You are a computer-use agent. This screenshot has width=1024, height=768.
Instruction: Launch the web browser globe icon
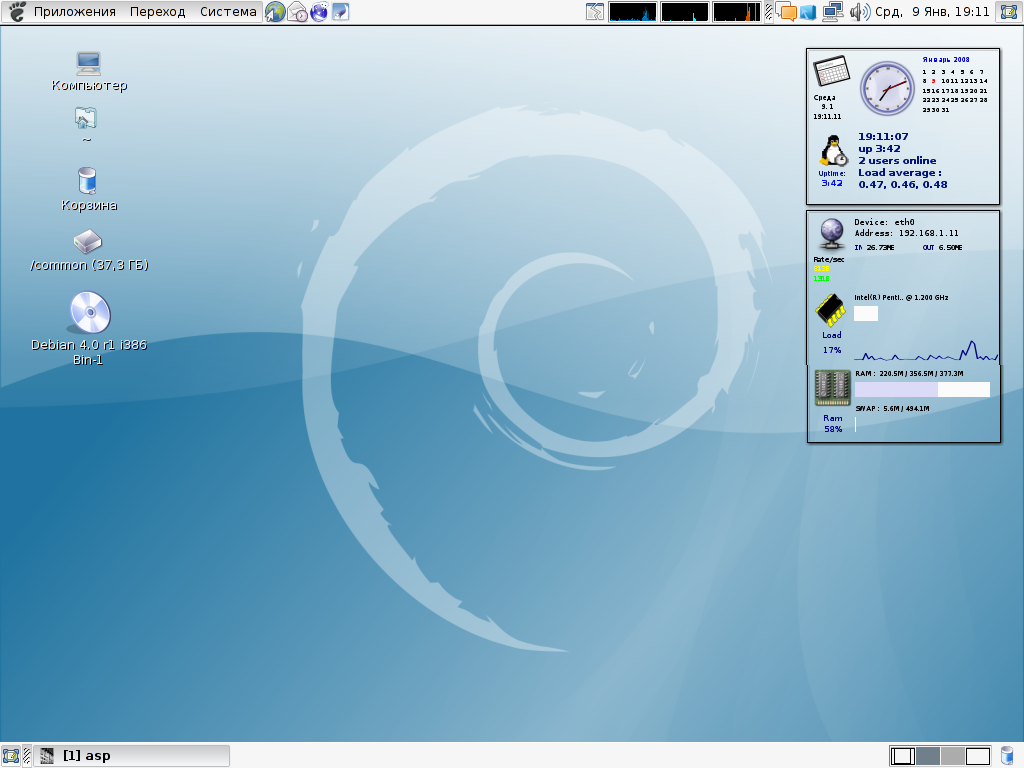click(x=275, y=12)
